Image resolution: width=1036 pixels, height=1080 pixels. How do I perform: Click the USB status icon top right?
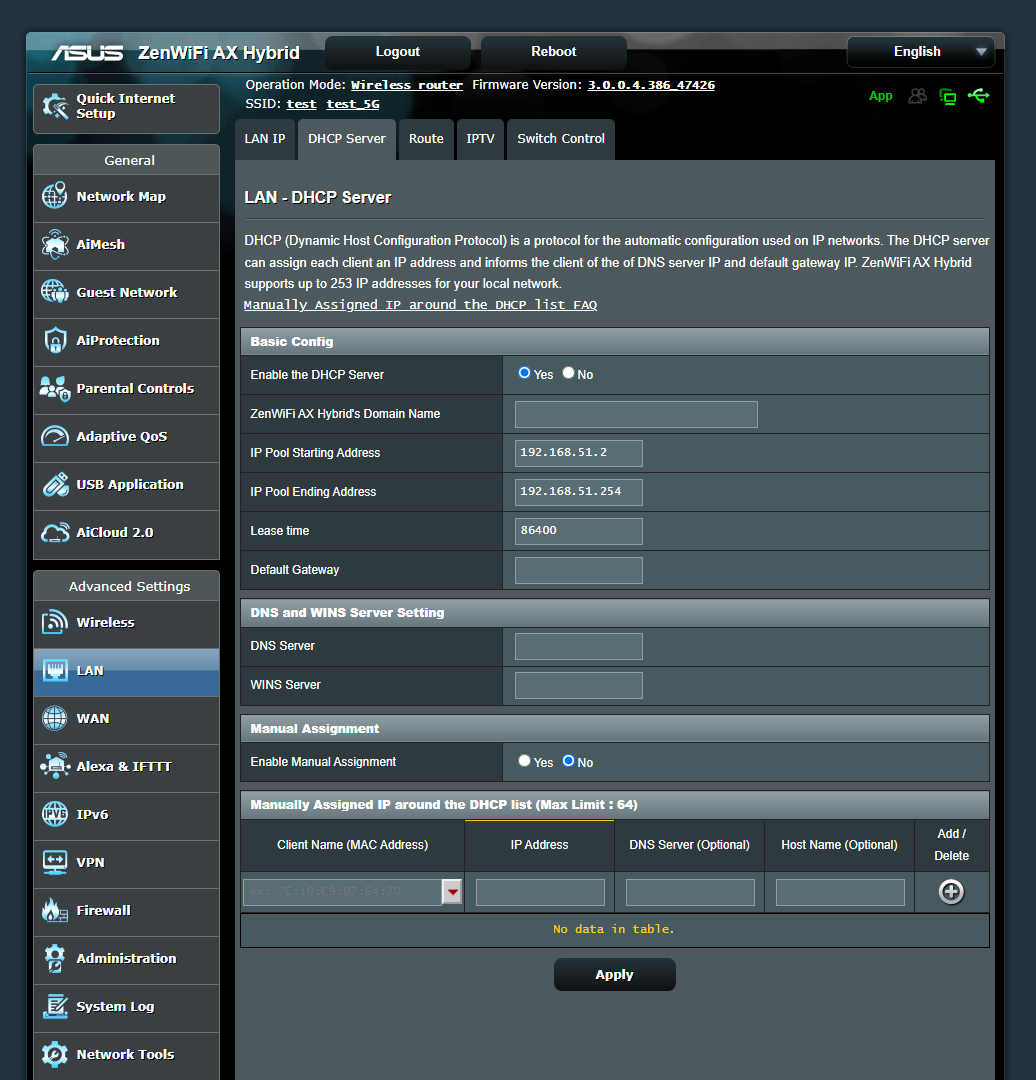click(979, 95)
